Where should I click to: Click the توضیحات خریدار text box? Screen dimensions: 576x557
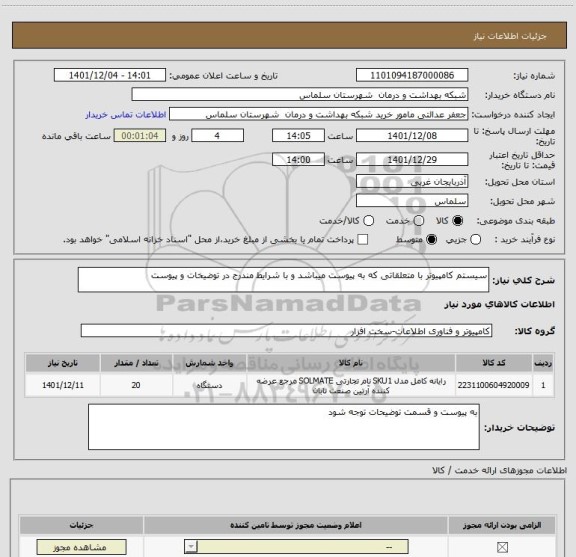pyautogui.click(x=284, y=427)
